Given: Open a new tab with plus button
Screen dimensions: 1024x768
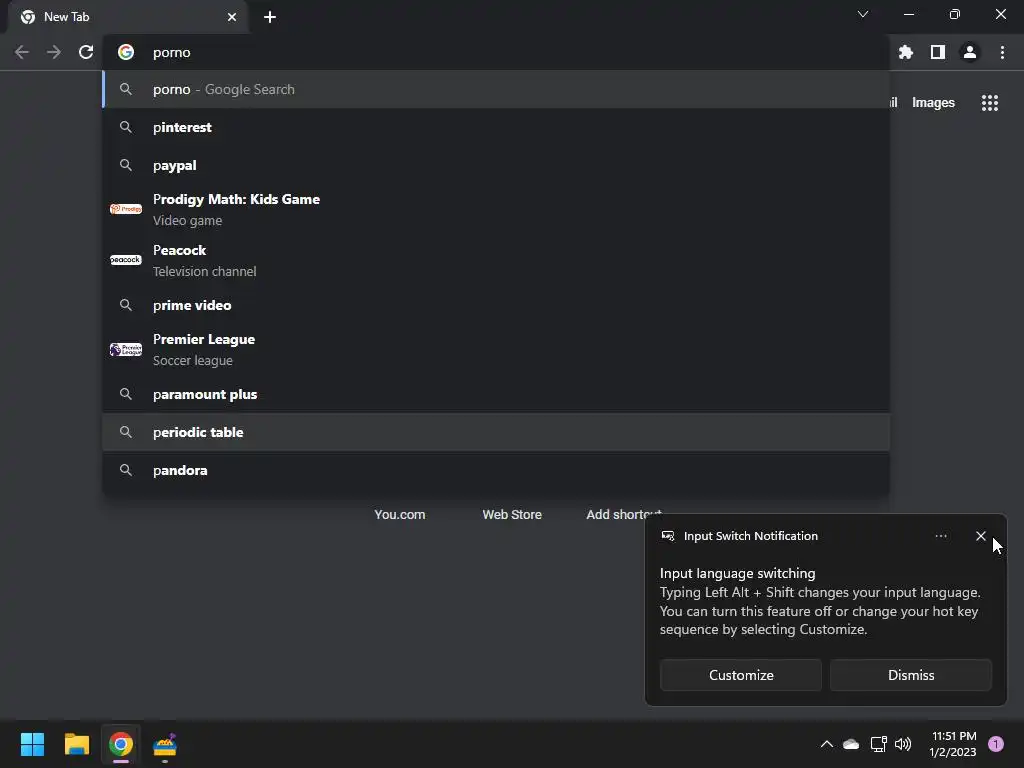Looking at the screenshot, I should tap(270, 17).
